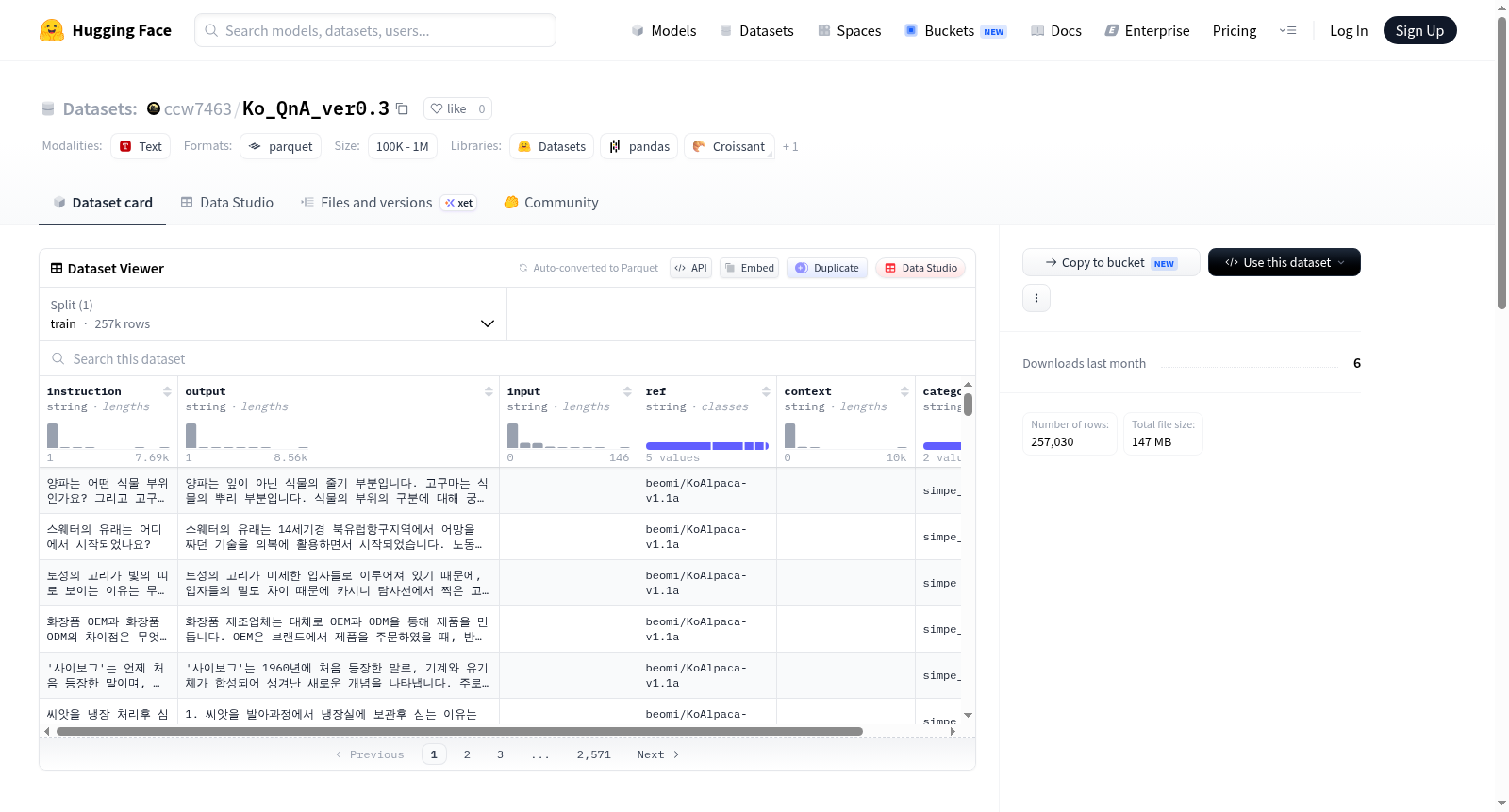The height and width of the screenshot is (812, 1509).
Task: Click the Hugging Face logo
Action: pyautogui.click(x=105, y=30)
